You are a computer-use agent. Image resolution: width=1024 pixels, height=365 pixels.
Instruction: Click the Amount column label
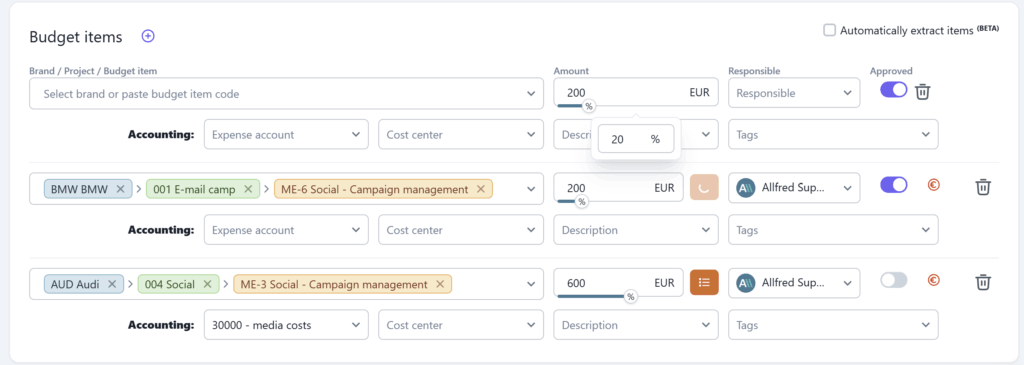[571, 71]
